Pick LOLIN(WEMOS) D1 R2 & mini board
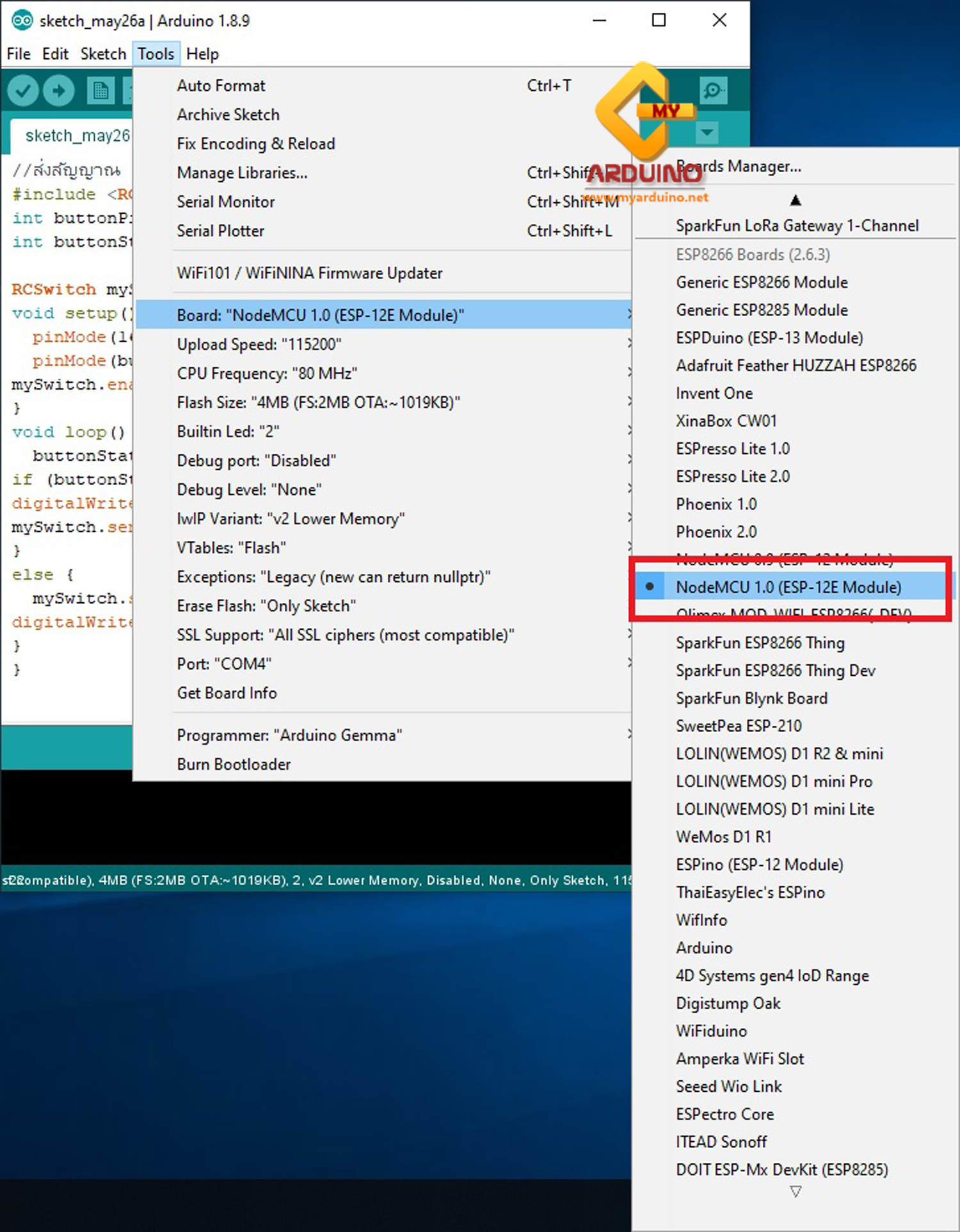This screenshot has width=960, height=1232. point(779,753)
